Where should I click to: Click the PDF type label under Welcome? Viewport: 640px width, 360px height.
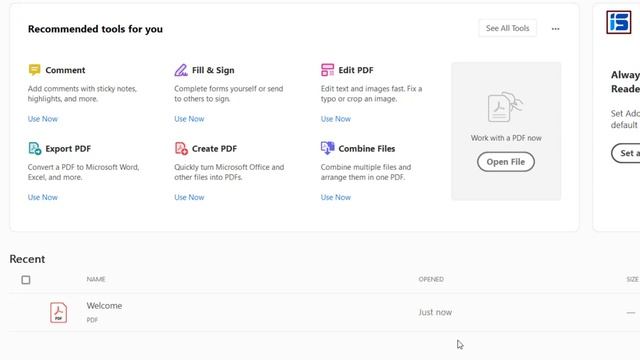[x=92, y=320]
